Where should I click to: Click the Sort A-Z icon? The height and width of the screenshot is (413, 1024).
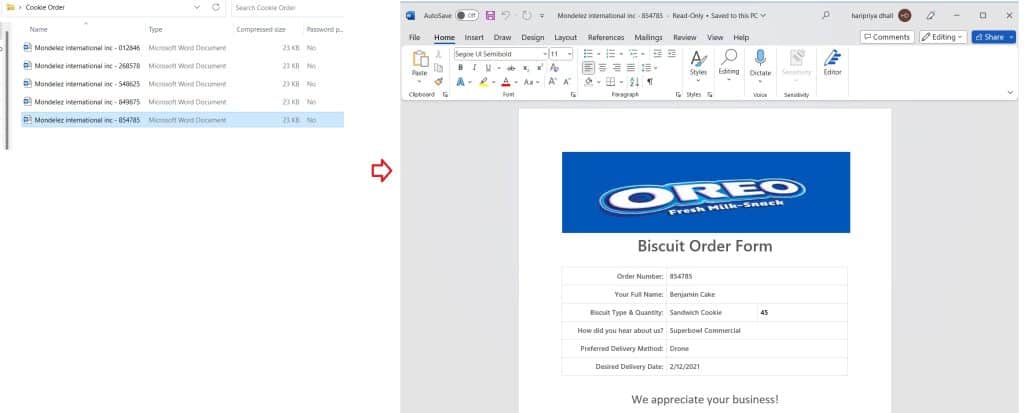[634, 82]
